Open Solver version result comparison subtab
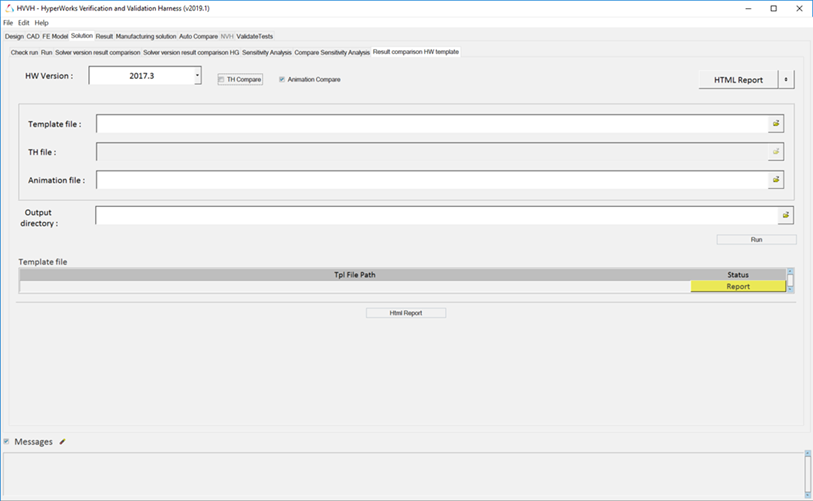Image resolution: width=813 pixels, height=501 pixels. pos(97,52)
